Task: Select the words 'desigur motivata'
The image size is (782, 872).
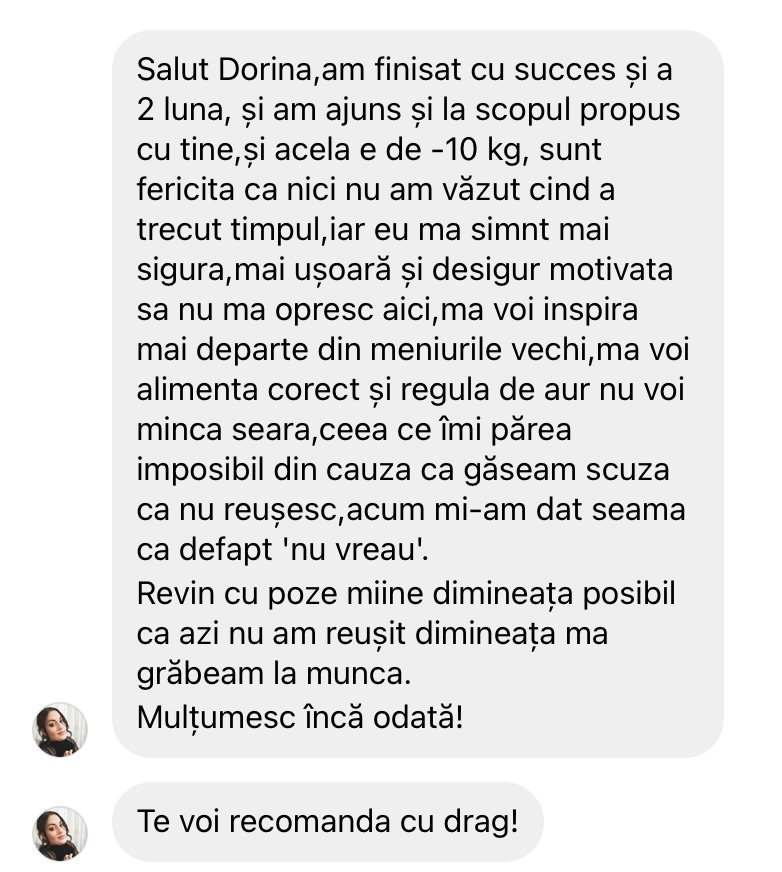Action: tap(552, 269)
